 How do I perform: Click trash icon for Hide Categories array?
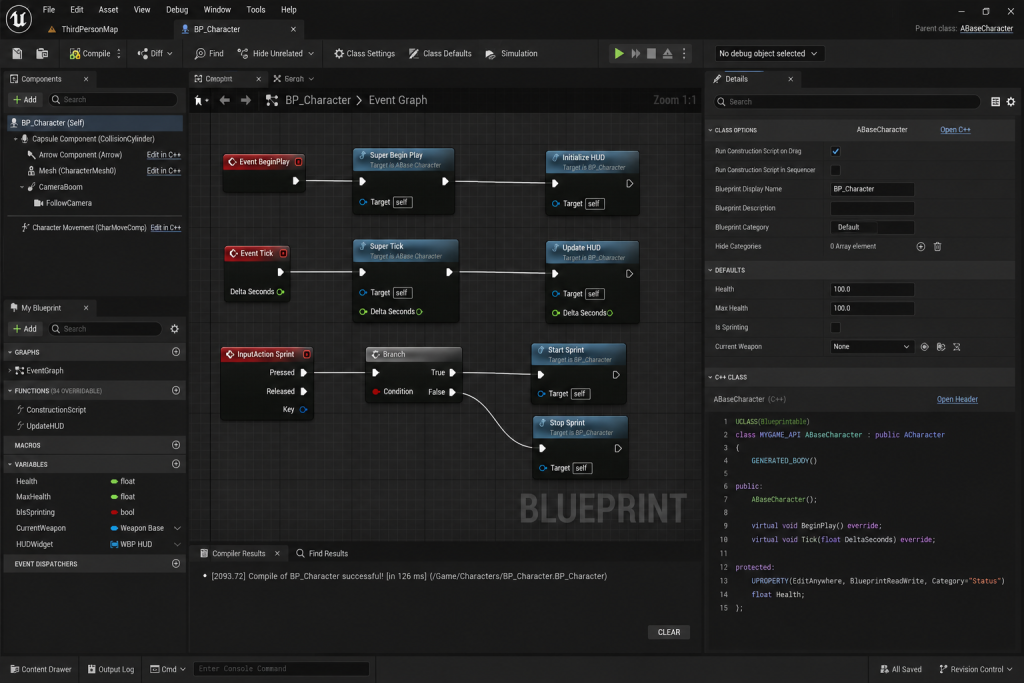(937, 247)
